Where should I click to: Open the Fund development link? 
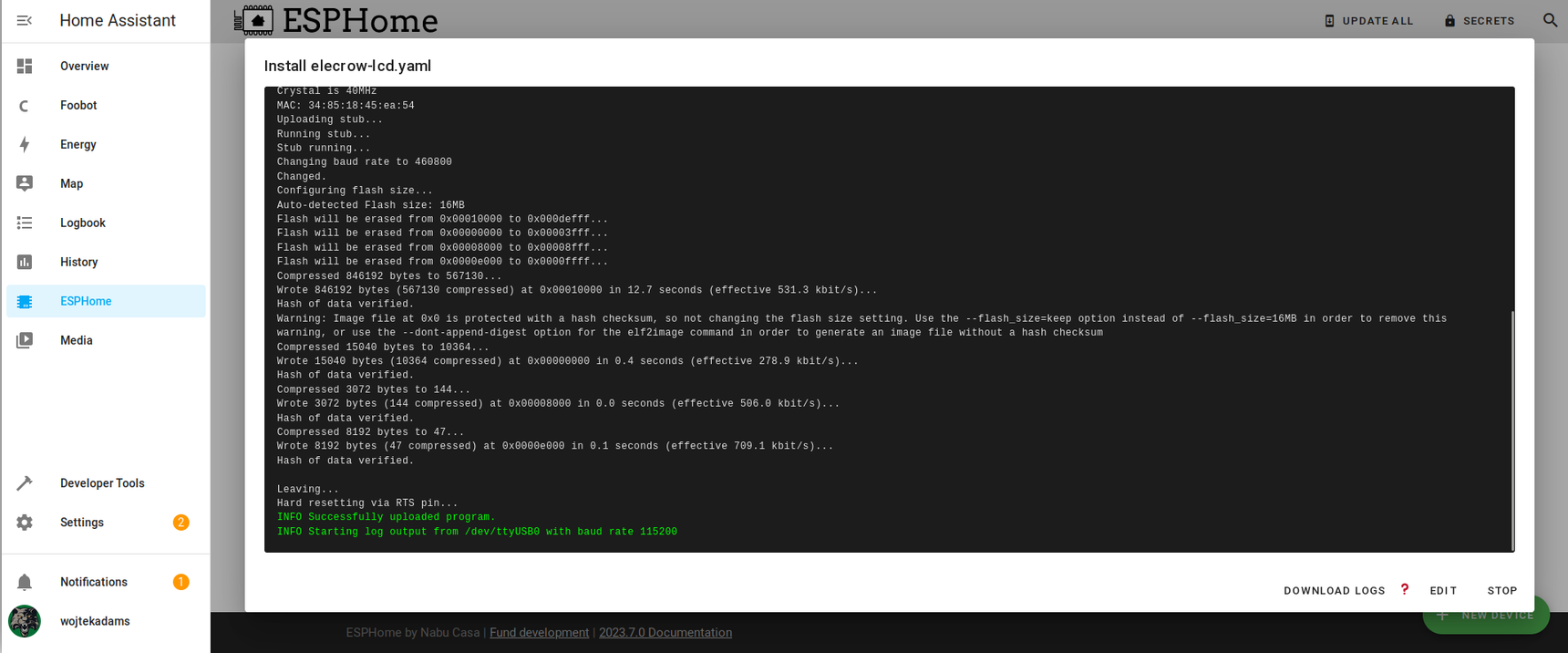click(539, 632)
